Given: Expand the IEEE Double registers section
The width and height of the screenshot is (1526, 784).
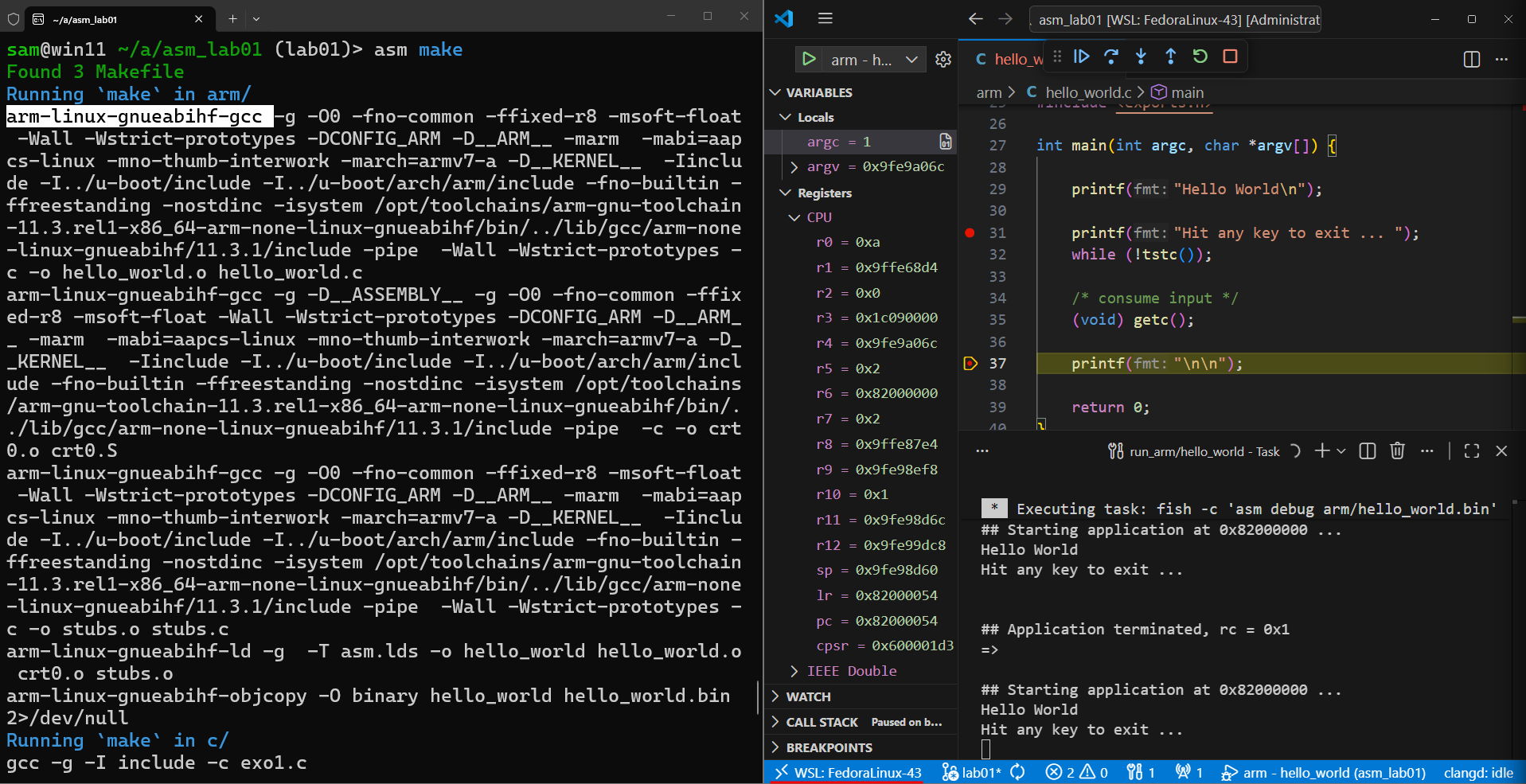Looking at the screenshot, I should [794, 671].
